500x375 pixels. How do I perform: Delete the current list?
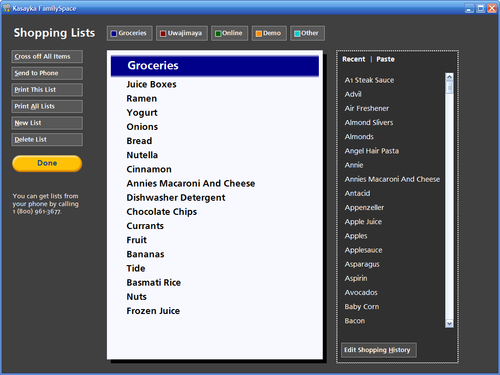[x=47, y=140]
